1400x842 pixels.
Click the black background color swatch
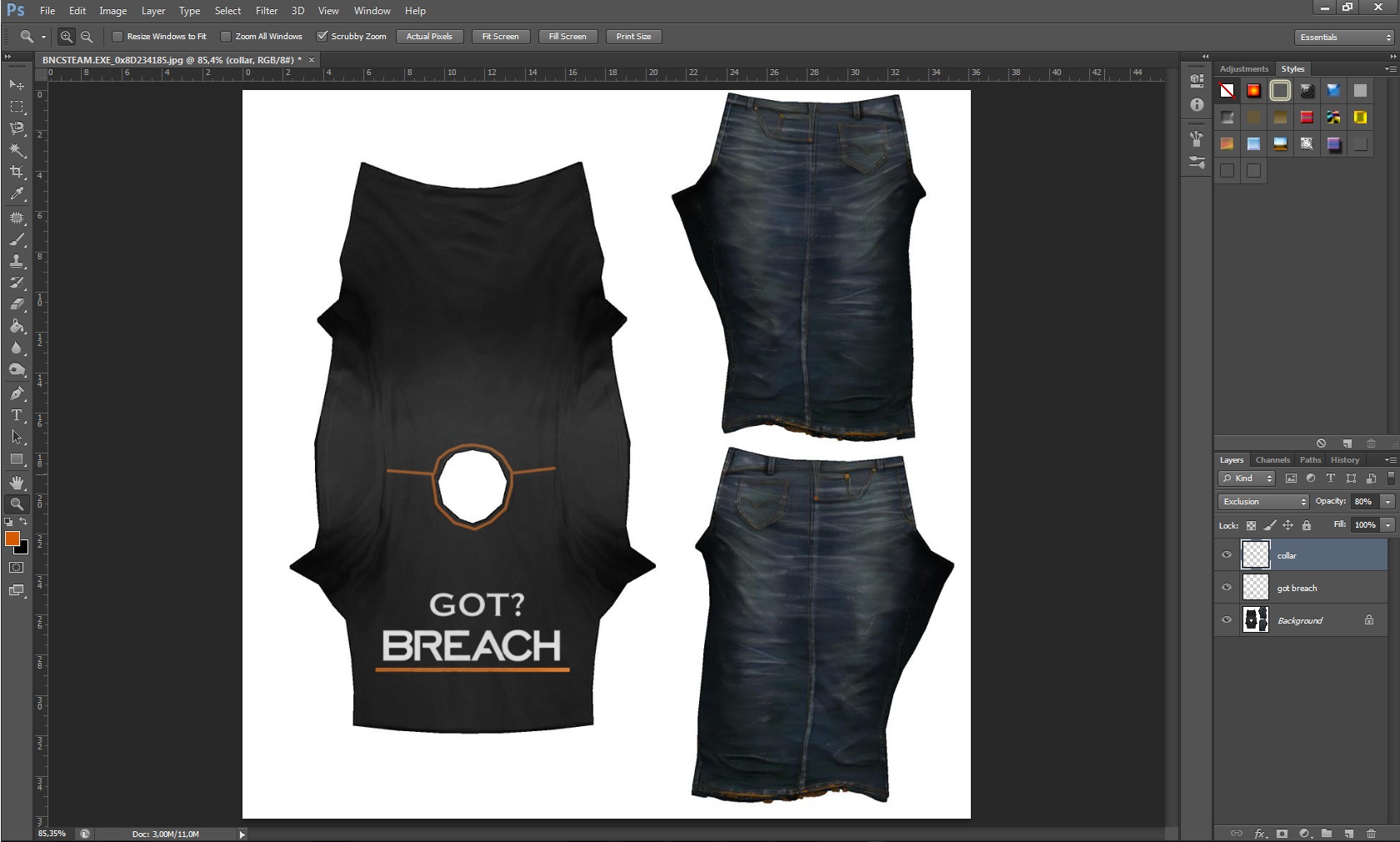coord(23,549)
